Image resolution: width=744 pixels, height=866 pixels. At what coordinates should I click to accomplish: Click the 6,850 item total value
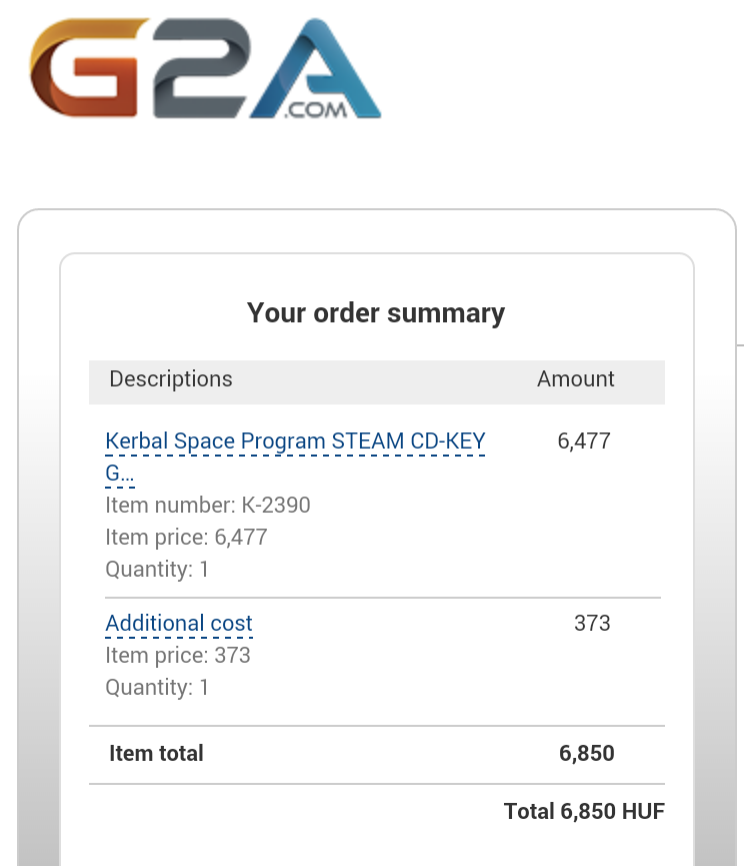[x=587, y=753]
